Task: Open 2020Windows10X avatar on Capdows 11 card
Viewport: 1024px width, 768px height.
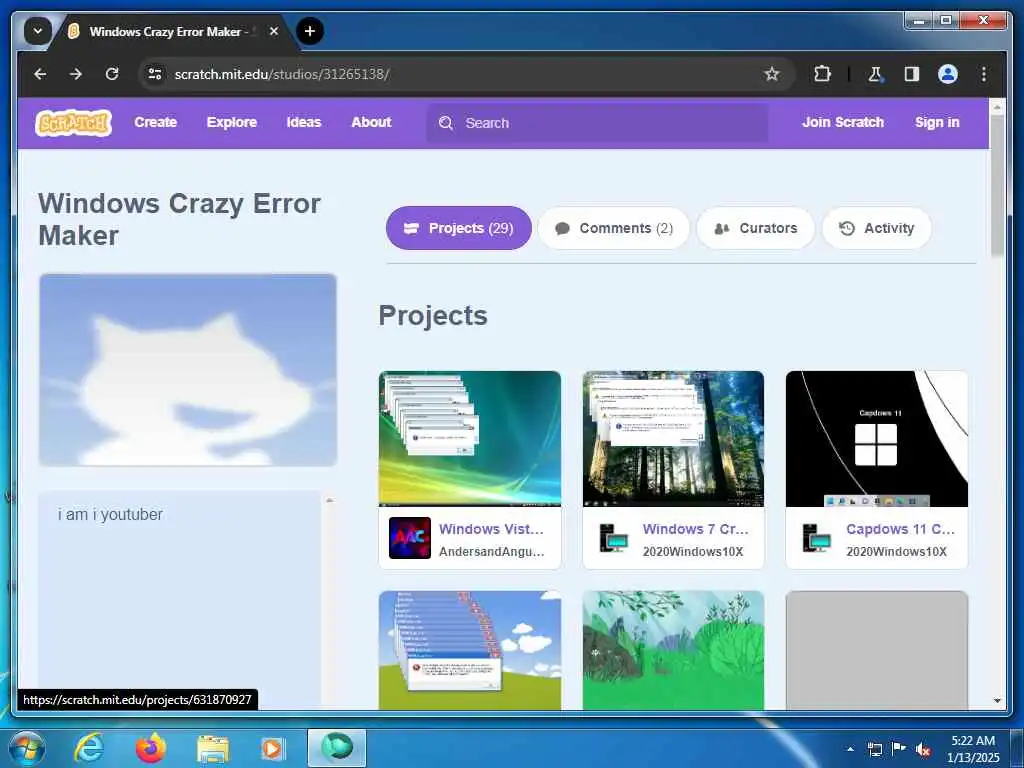Action: [816, 538]
